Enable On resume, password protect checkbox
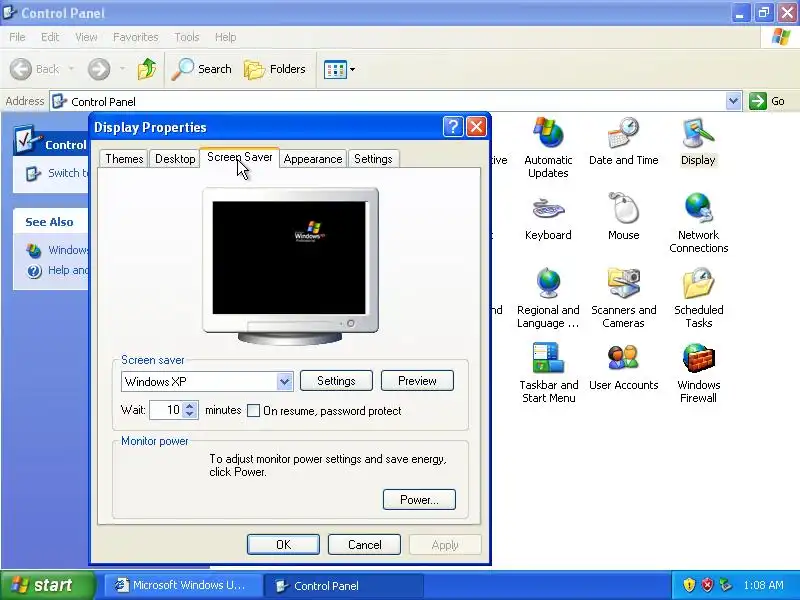Screen dimensions: 800x600 click(253, 411)
